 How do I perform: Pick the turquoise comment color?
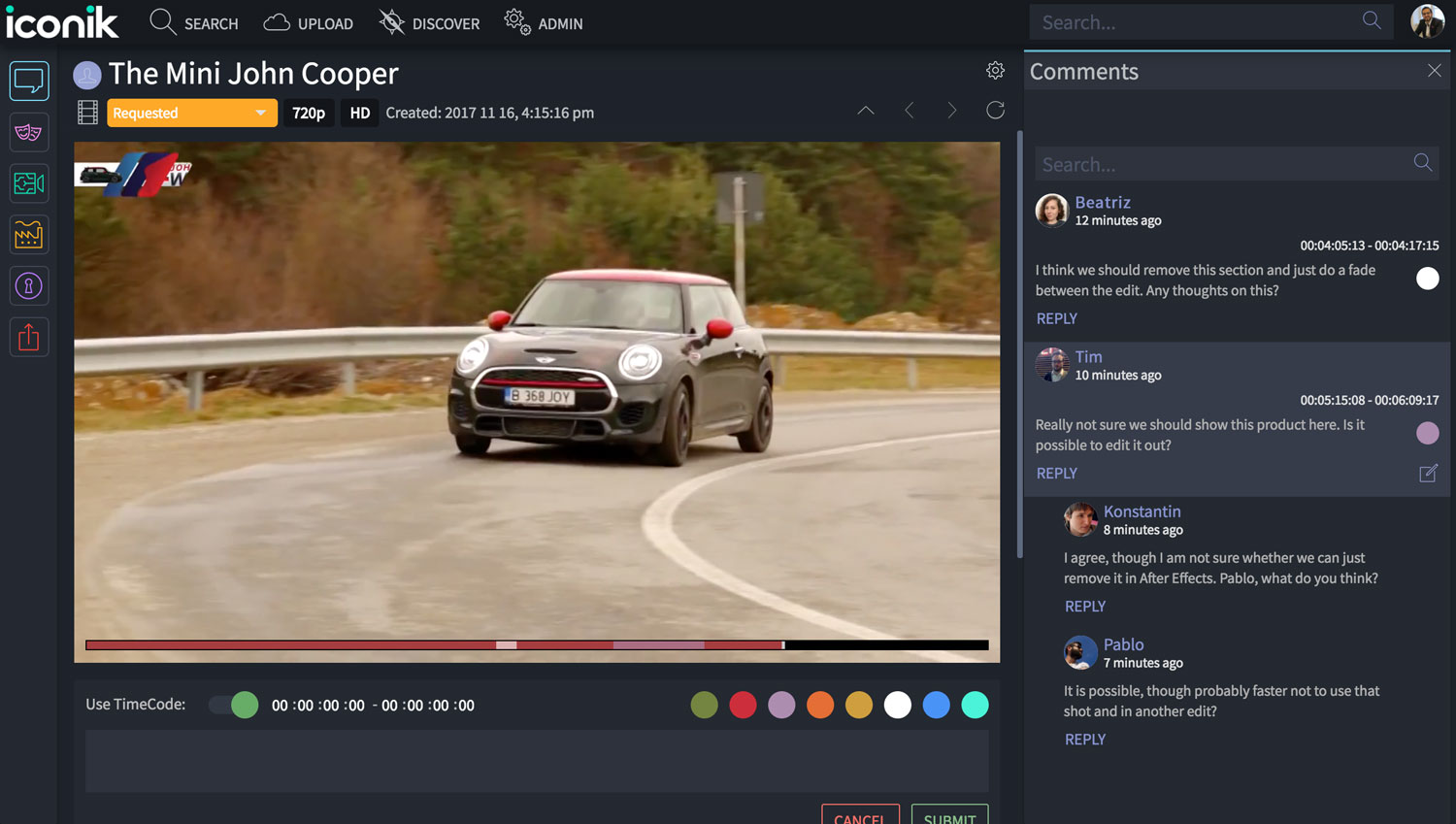point(975,705)
